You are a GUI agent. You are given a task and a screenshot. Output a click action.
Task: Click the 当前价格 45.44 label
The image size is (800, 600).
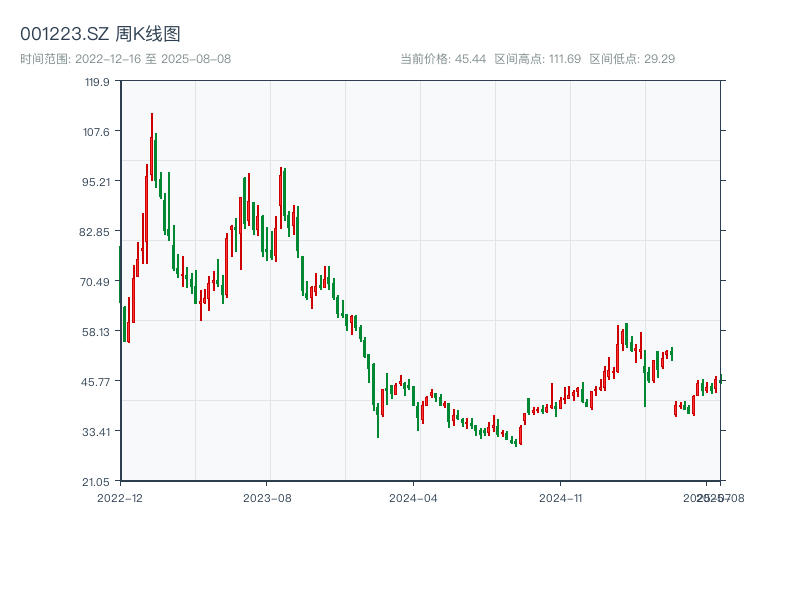[443, 59]
